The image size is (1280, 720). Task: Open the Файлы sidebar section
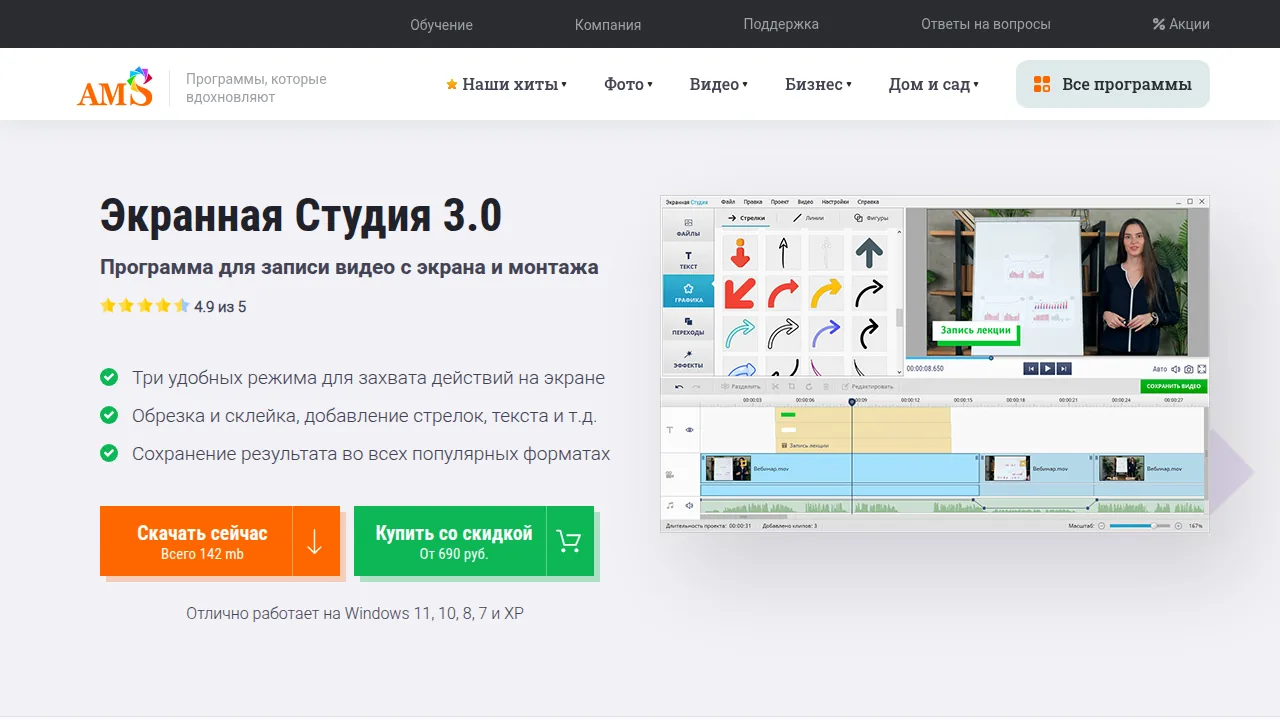click(x=688, y=227)
